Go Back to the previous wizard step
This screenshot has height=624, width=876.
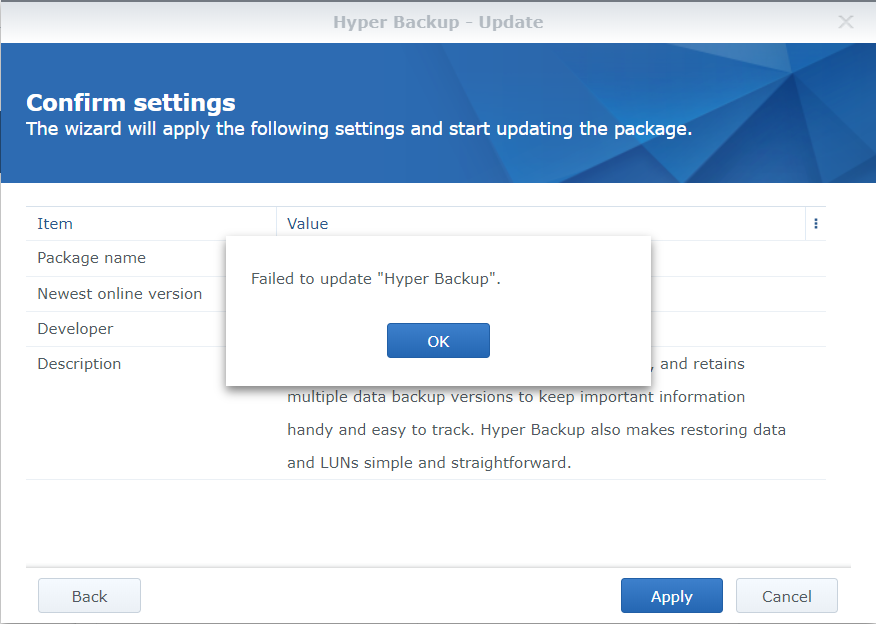89,596
